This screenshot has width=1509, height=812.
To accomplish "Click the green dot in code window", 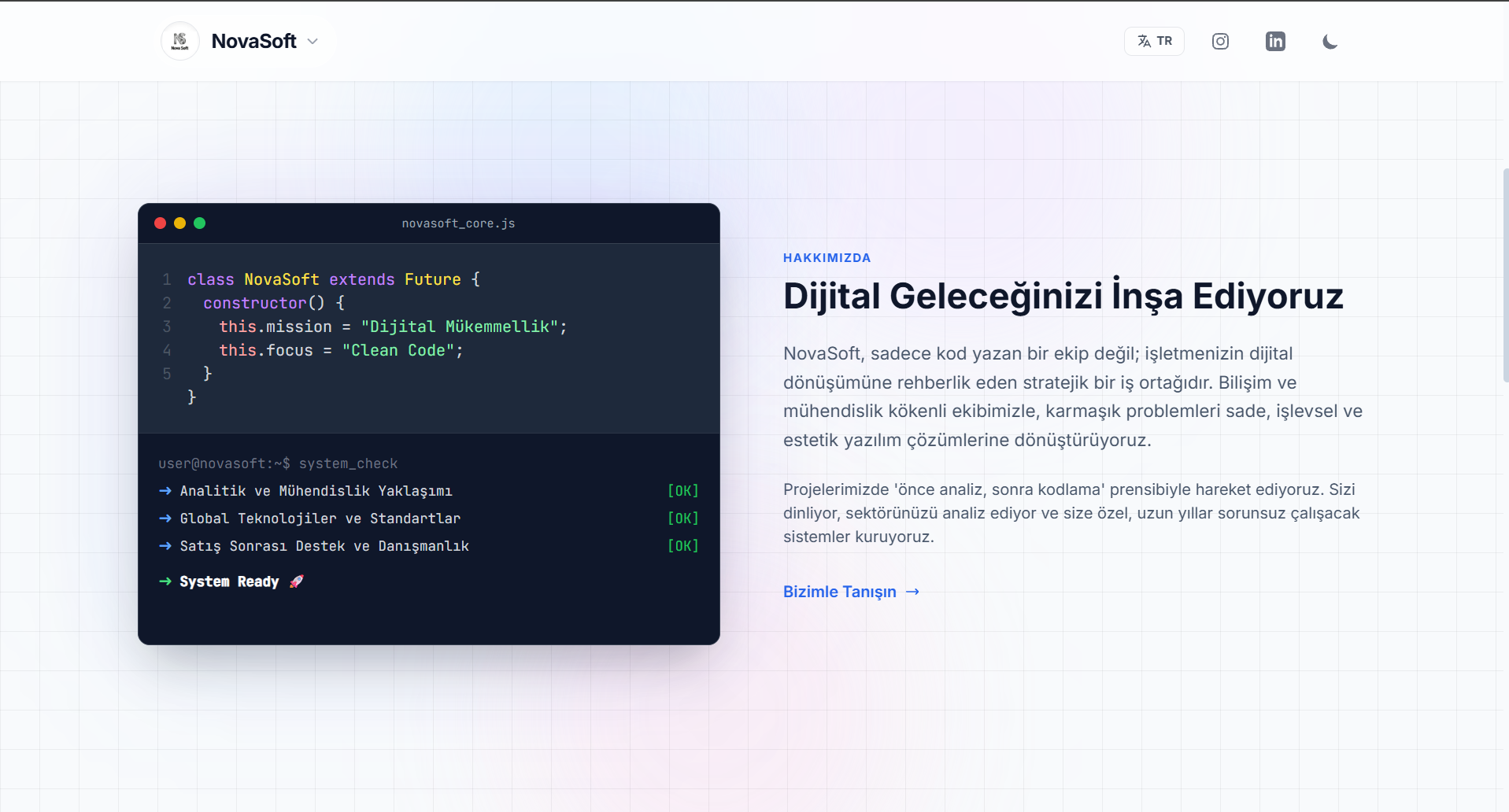I will click(x=200, y=223).
